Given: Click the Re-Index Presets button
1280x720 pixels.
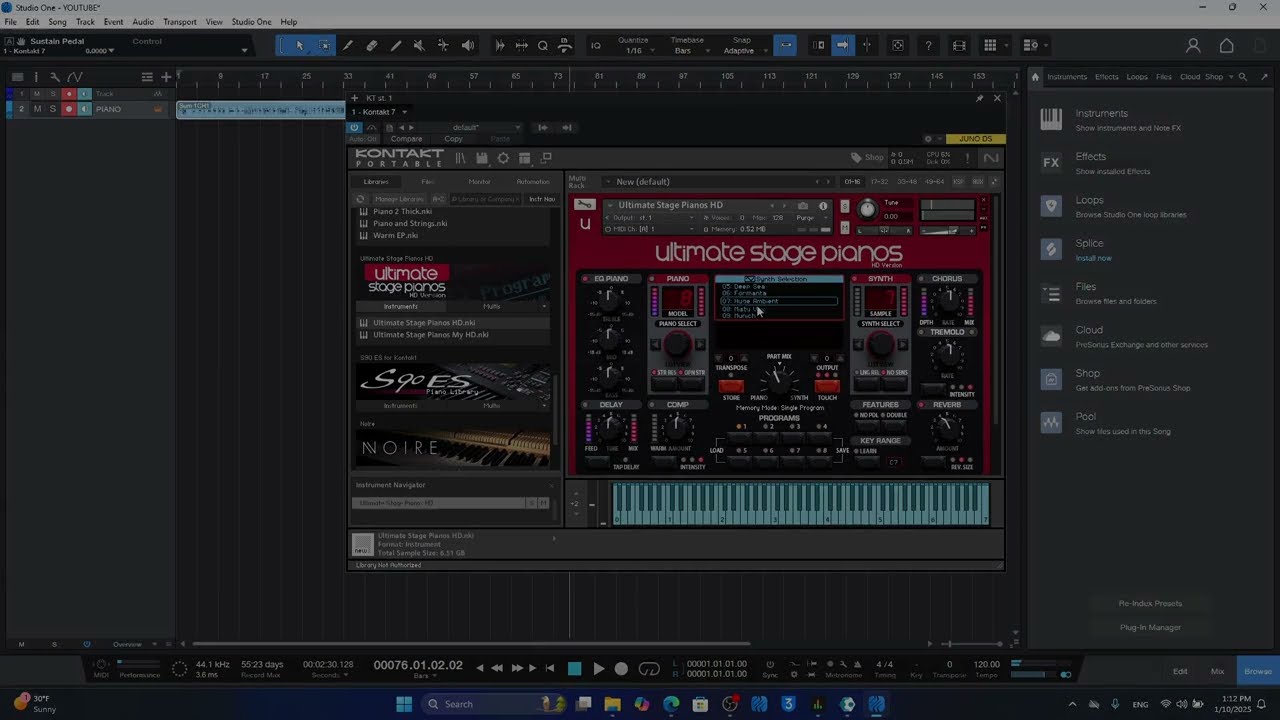Looking at the screenshot, I should pyautogui.click(x=1150, y=604).
